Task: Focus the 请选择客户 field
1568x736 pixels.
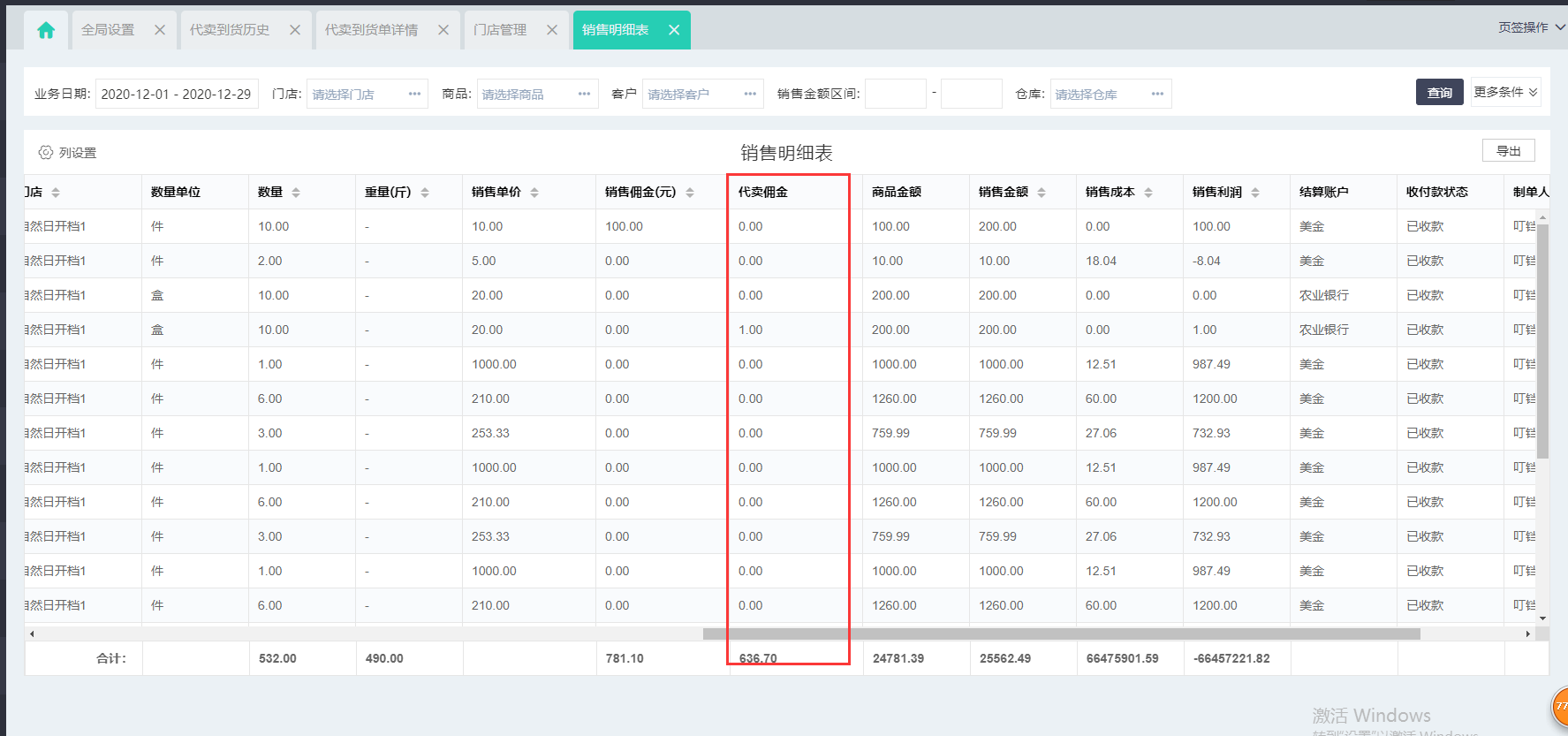Action: click(702, 94)
